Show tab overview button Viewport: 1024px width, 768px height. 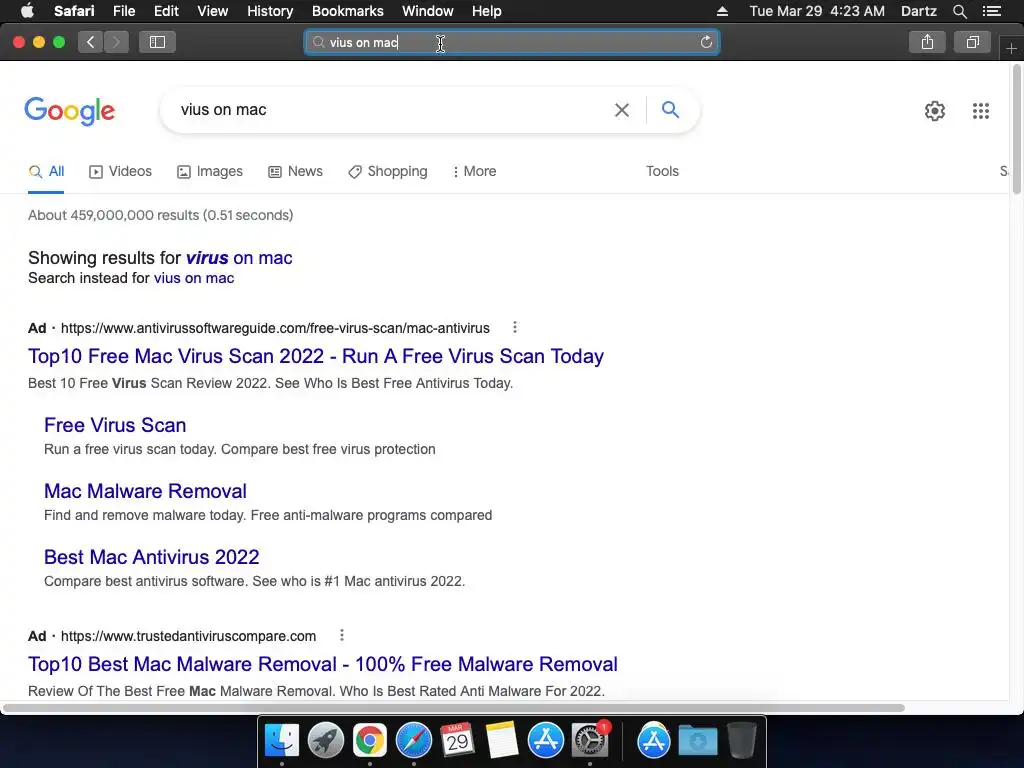[972, 42]
